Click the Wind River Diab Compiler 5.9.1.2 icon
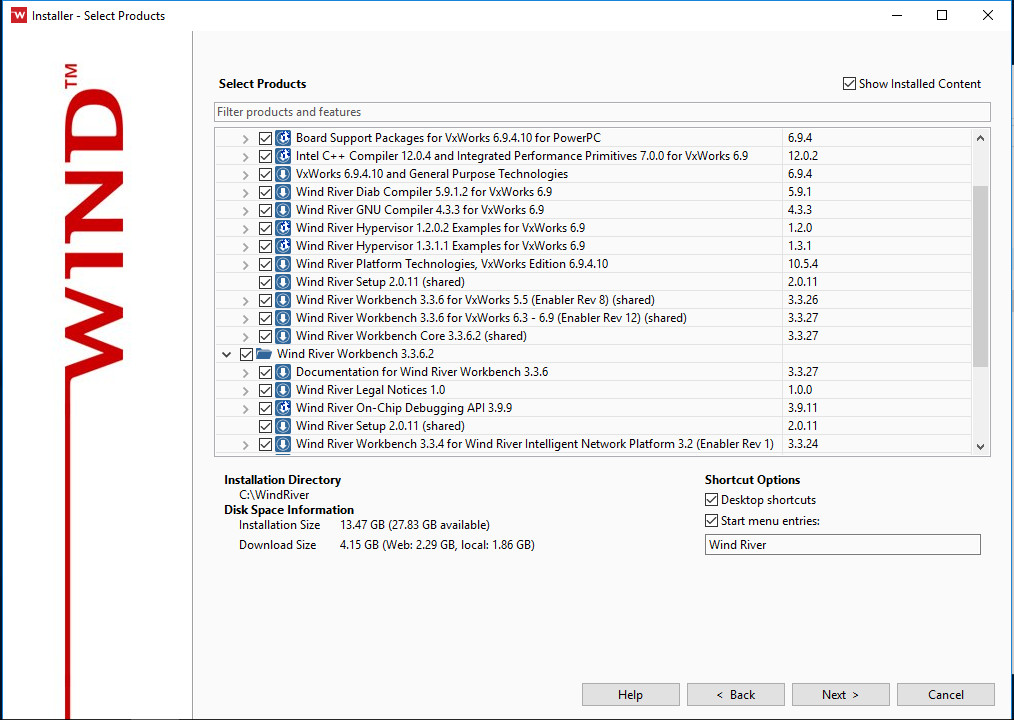Viewport: 1014px width, 720px height. tap(283, 192)
